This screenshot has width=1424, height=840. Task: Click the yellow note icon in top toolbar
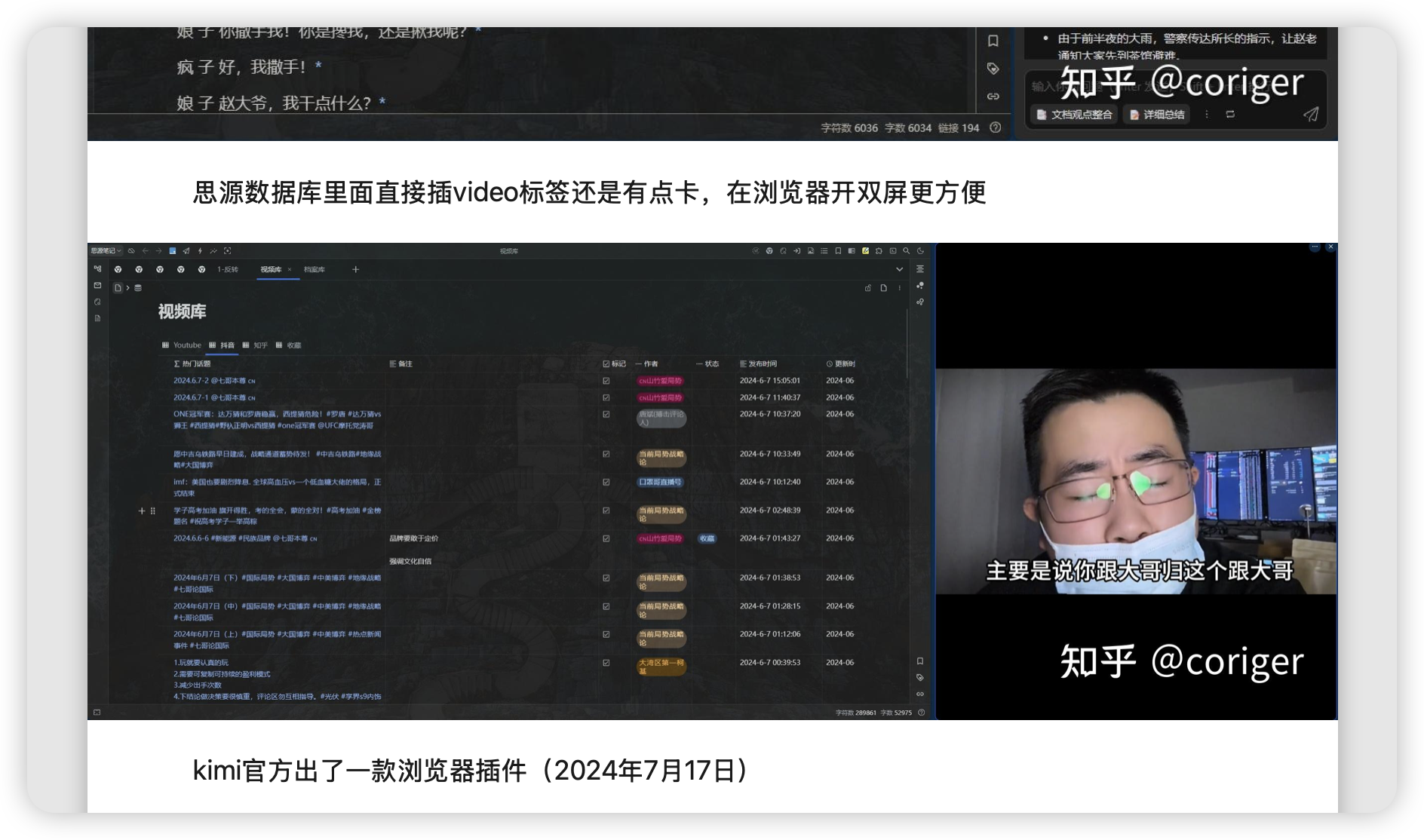coord(865,250)
